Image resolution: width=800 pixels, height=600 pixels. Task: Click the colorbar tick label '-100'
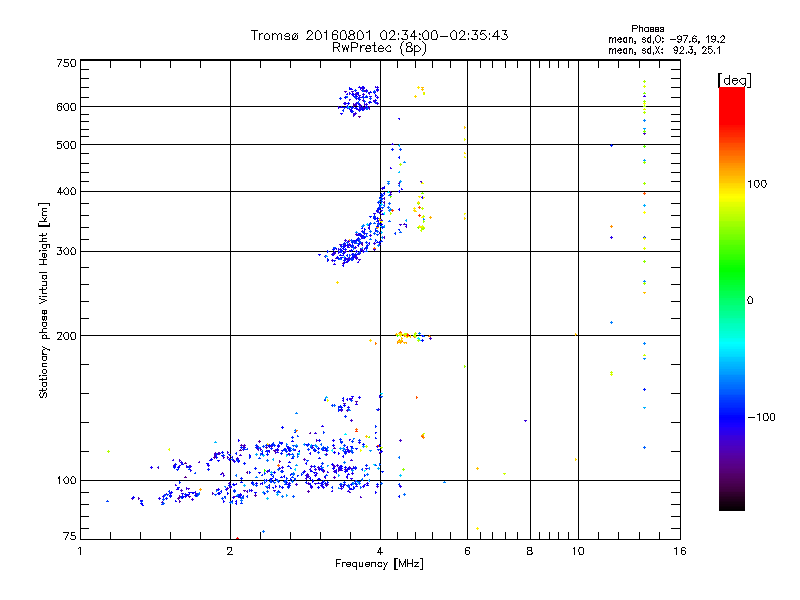pos(761,417)
